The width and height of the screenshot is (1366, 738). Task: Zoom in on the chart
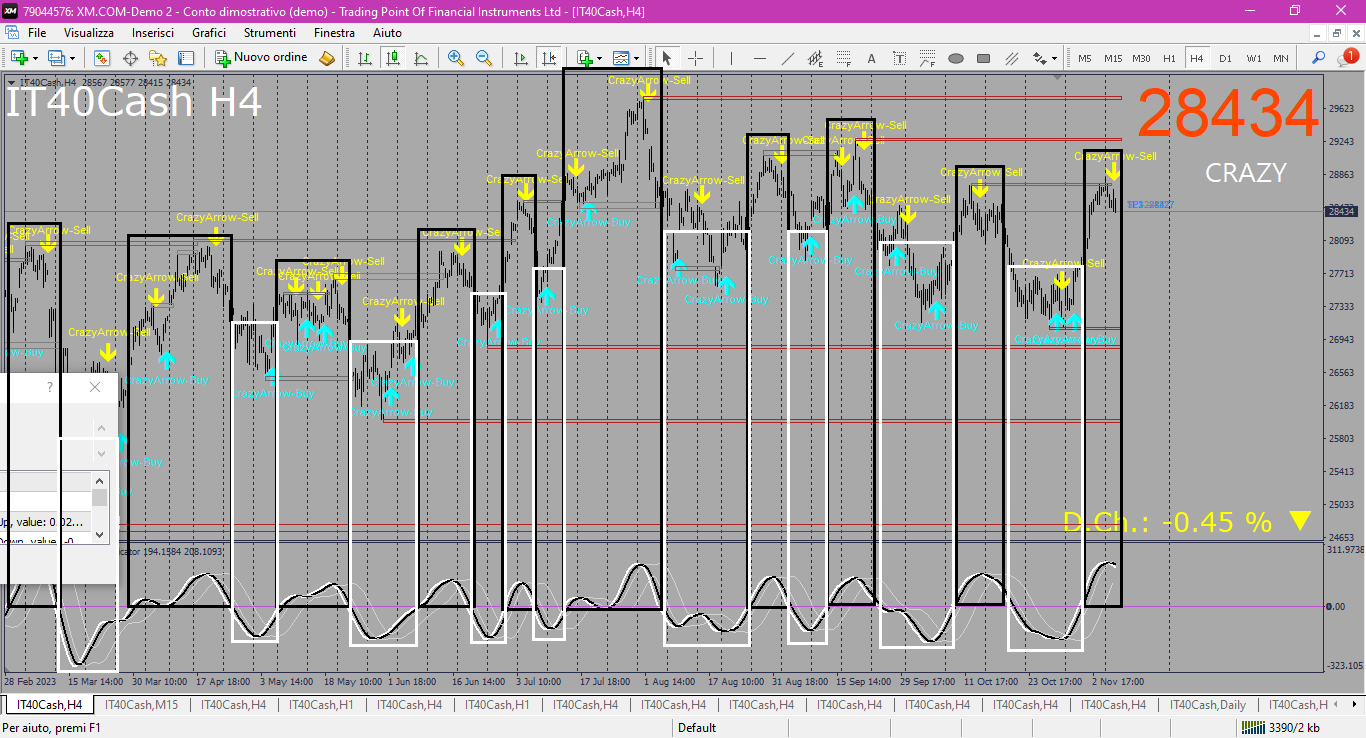pyautogui.click(x=456, y=58)
